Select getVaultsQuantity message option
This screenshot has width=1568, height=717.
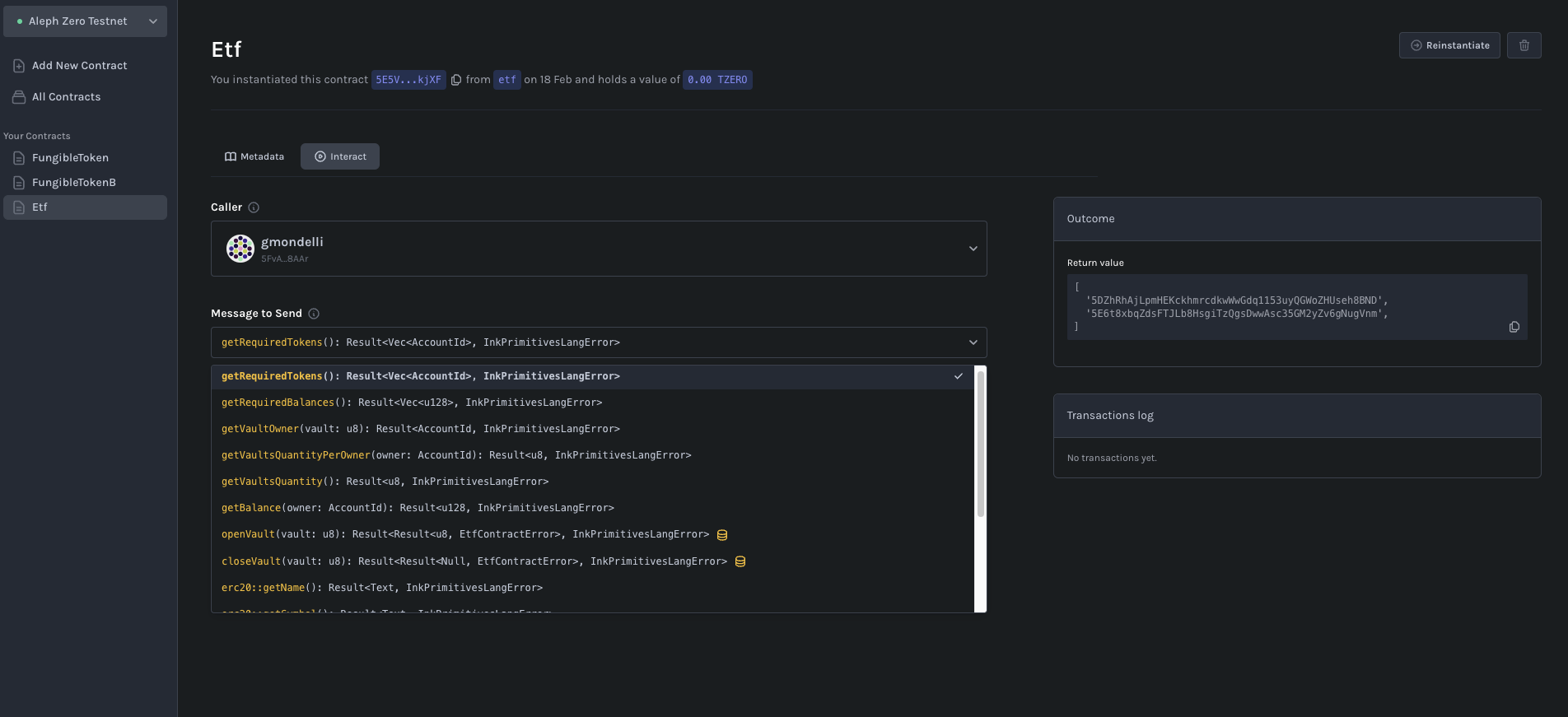tap(593, 482)
